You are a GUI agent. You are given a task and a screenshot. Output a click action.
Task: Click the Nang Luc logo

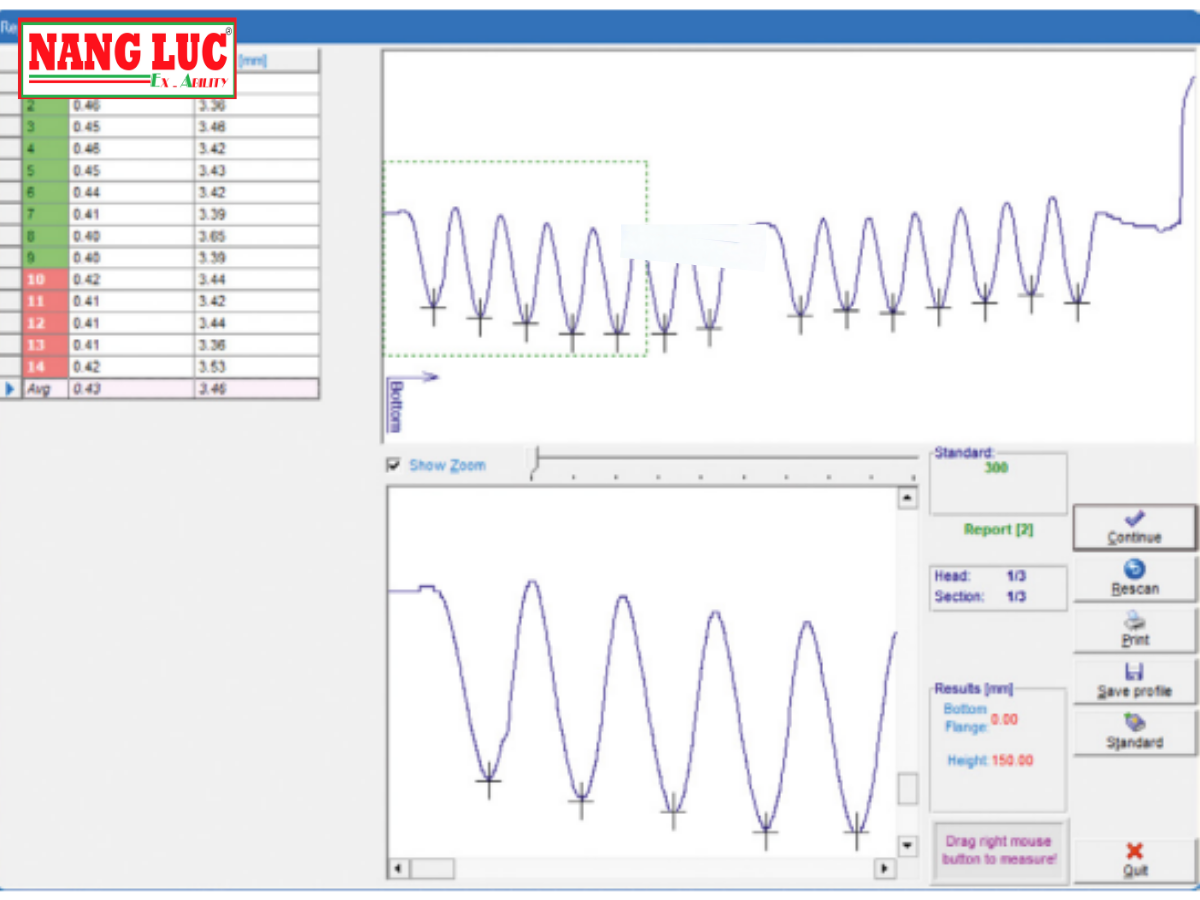pyautogui.click(x=128, y=58)
